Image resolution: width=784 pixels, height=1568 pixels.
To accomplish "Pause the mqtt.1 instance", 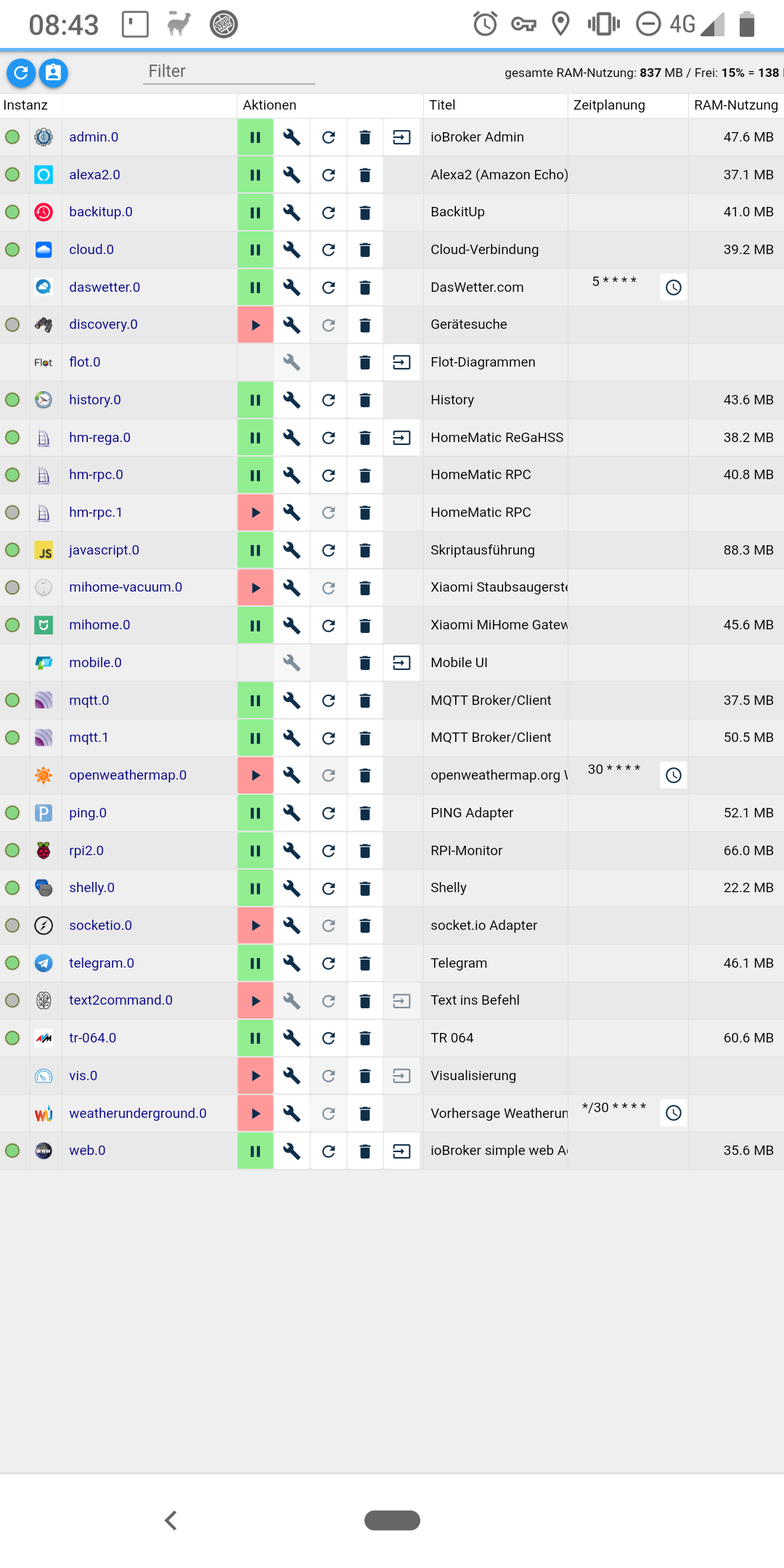I will coord(256,738).
